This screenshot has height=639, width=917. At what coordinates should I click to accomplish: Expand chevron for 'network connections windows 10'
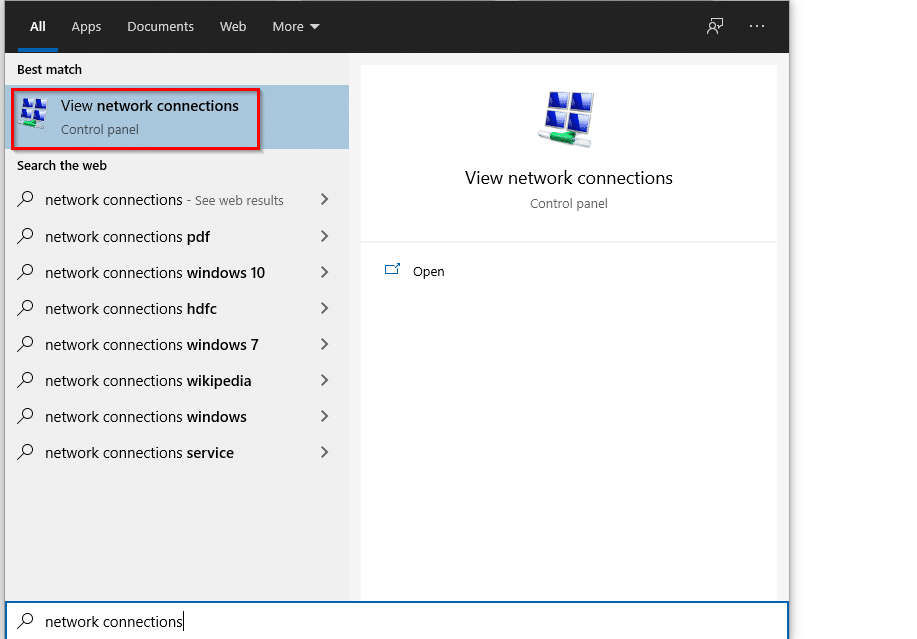click(x=325, y=272)
